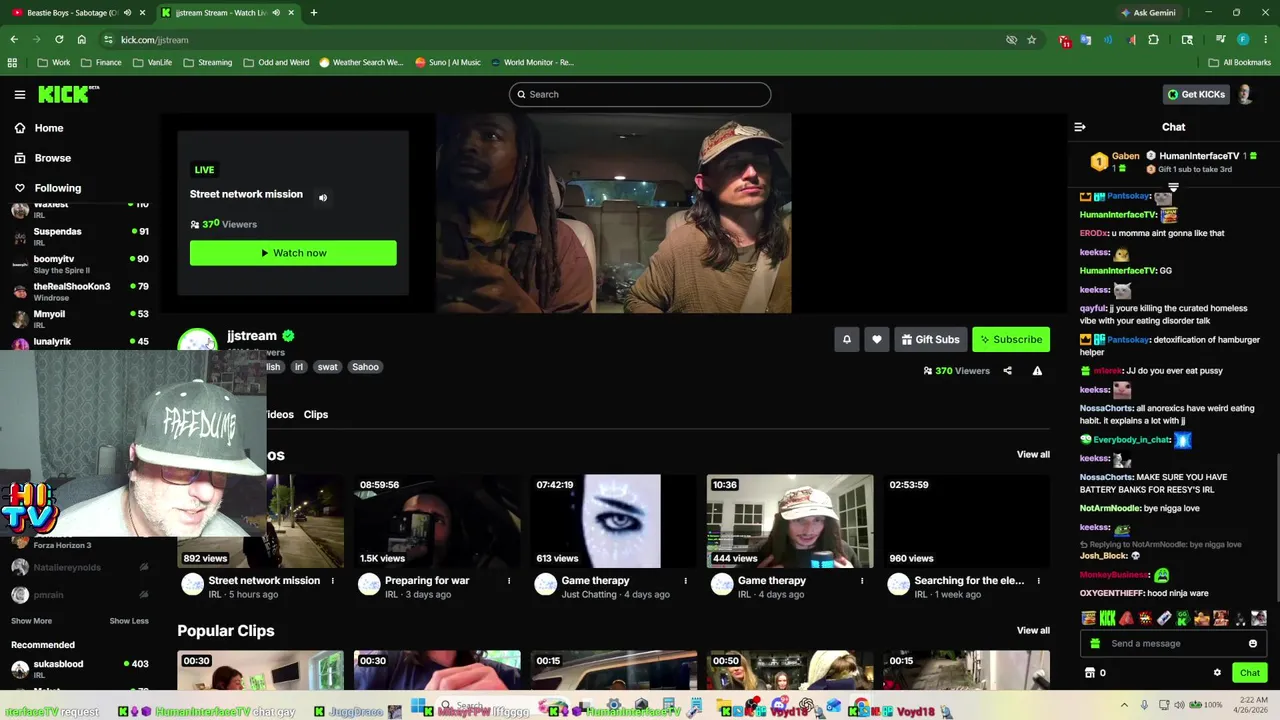Click Get KICKs button
The width and height of the screenshot is (1280, 720).
(x=1196, y=94)
